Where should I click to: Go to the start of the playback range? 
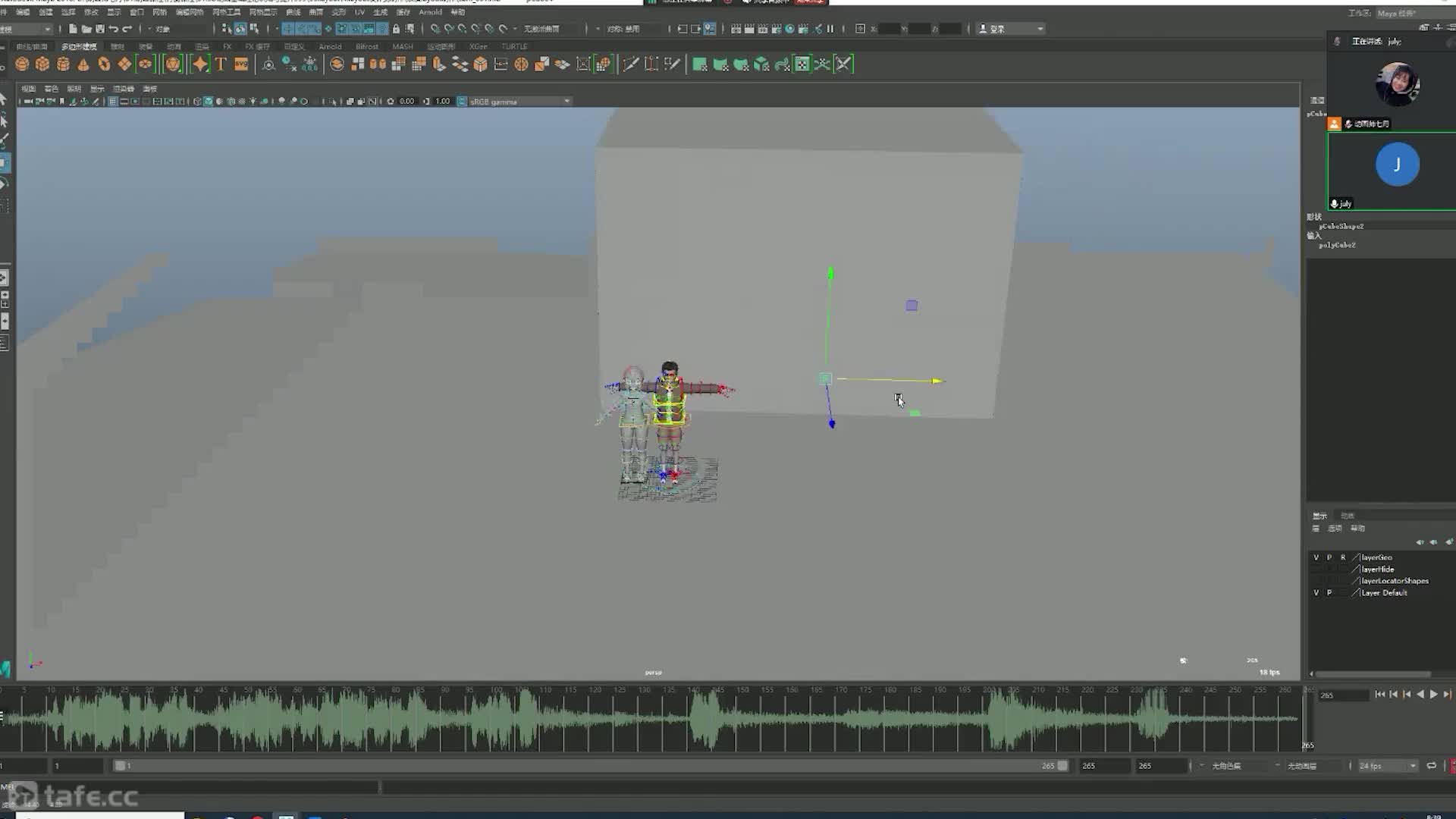pyautogui.click(x=1379, y=695)
